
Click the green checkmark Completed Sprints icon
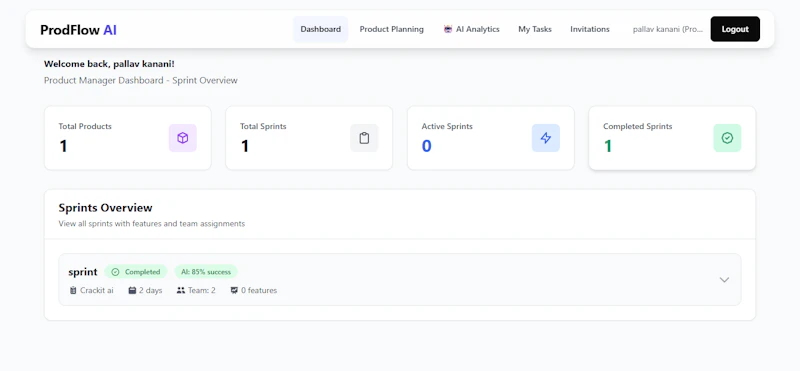click(x=727, y=138)
